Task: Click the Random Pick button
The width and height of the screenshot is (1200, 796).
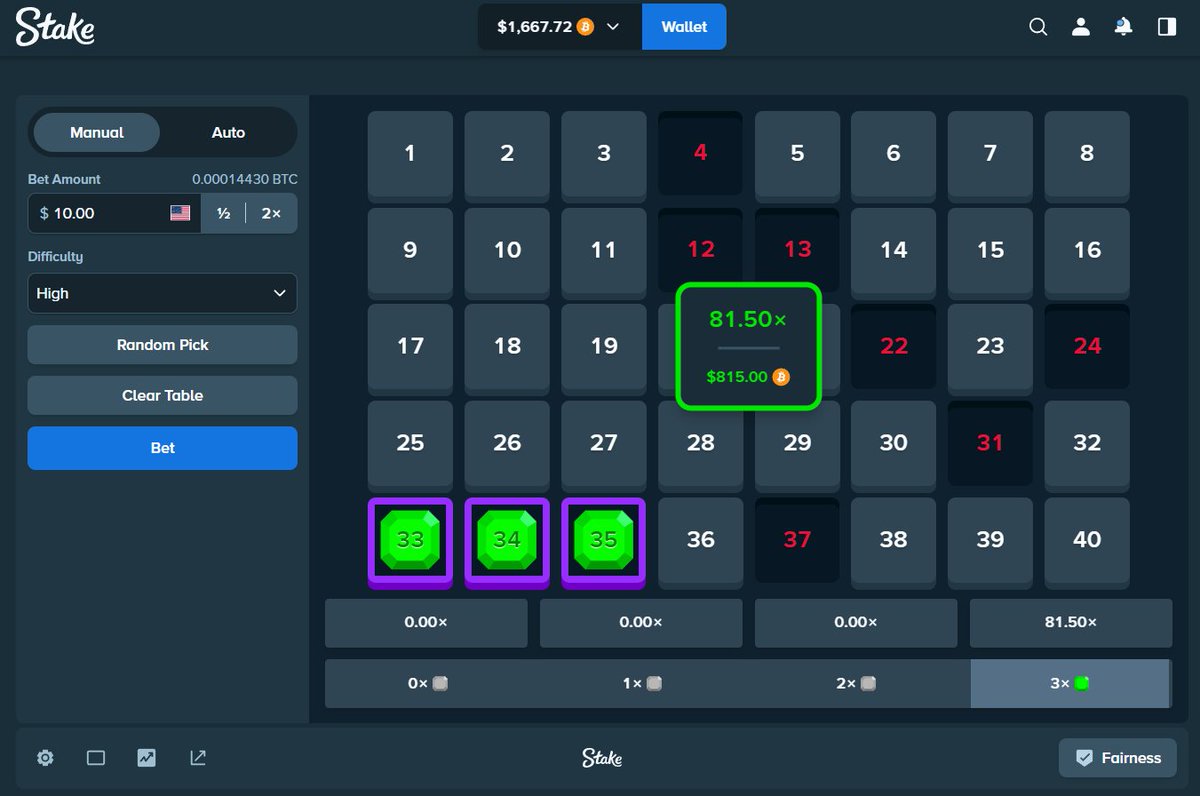Action: click(x=162, y=344)
